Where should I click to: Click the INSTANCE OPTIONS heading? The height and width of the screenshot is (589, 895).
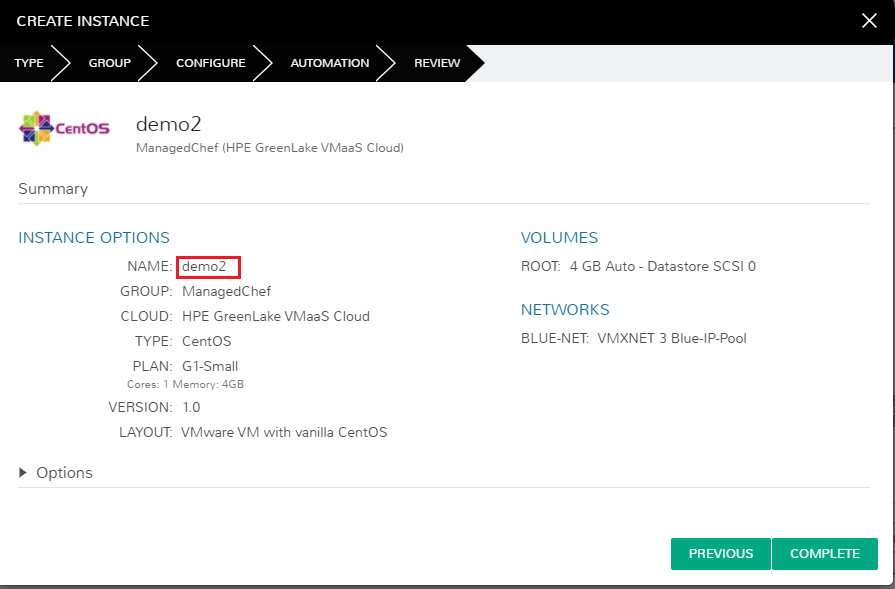[x=94, y=237]
